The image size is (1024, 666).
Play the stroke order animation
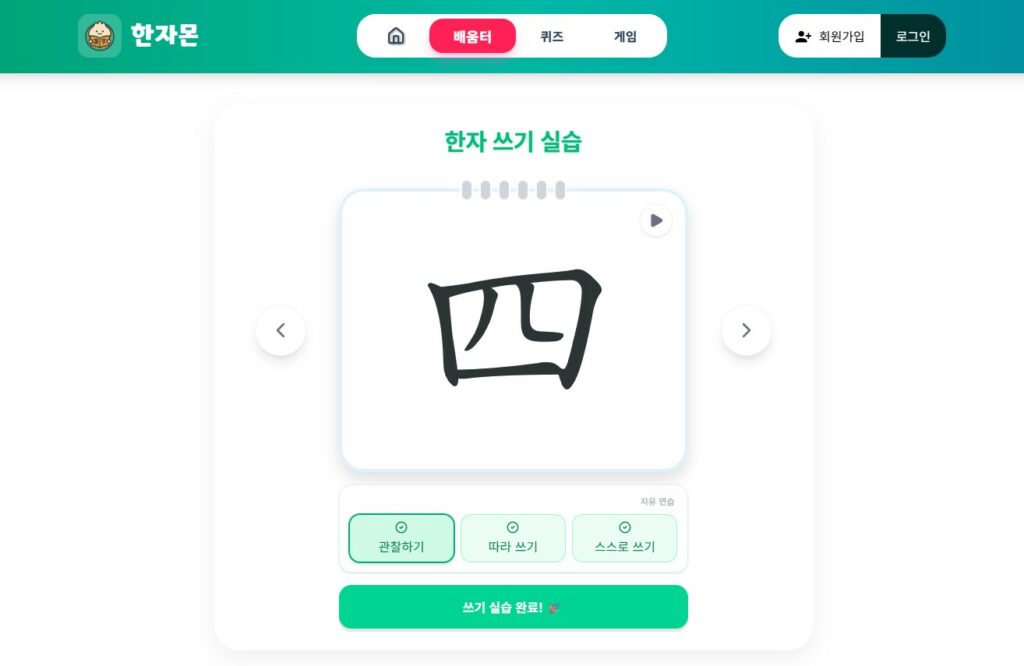[656, 221]
